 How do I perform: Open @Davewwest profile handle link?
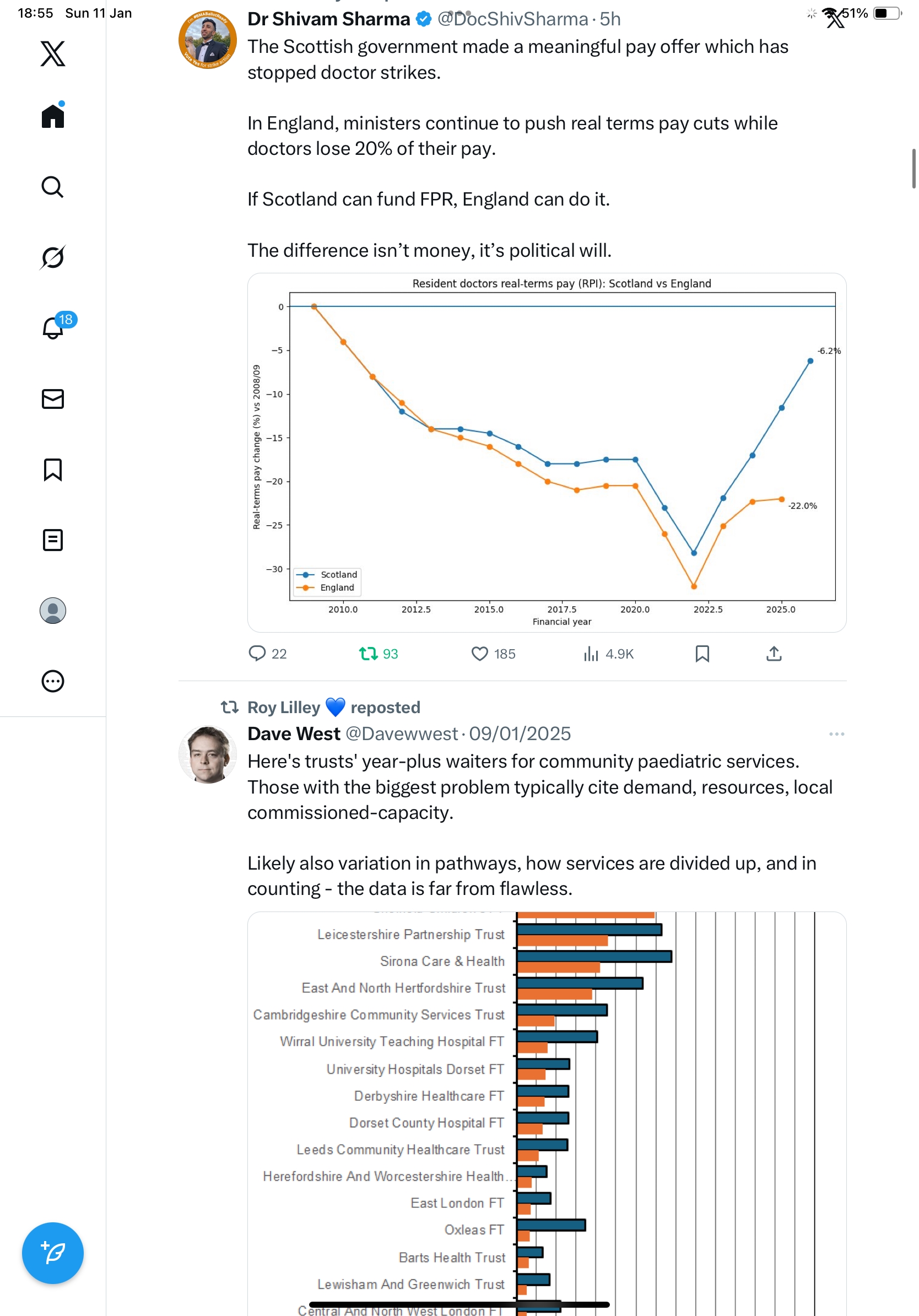point(401,734)
